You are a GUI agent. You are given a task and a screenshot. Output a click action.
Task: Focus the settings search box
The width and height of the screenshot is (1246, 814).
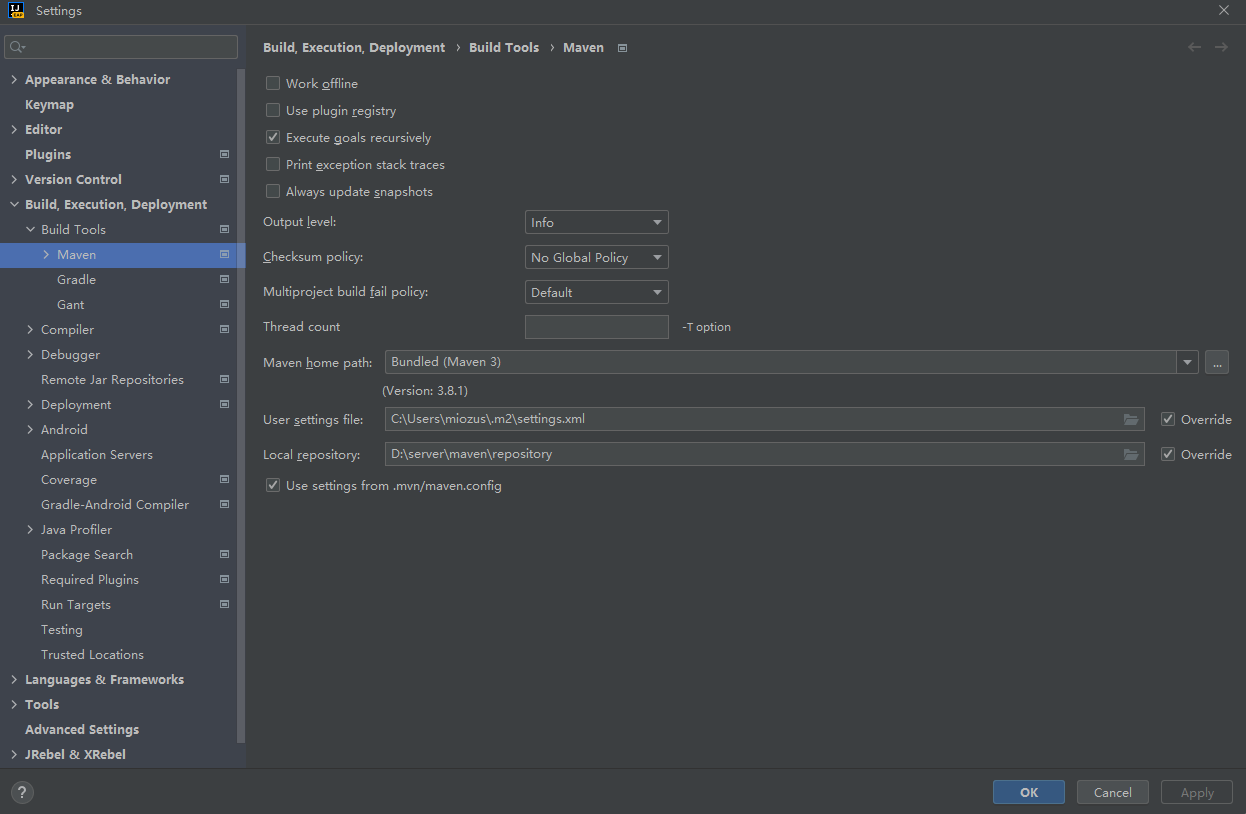(121, 47)
